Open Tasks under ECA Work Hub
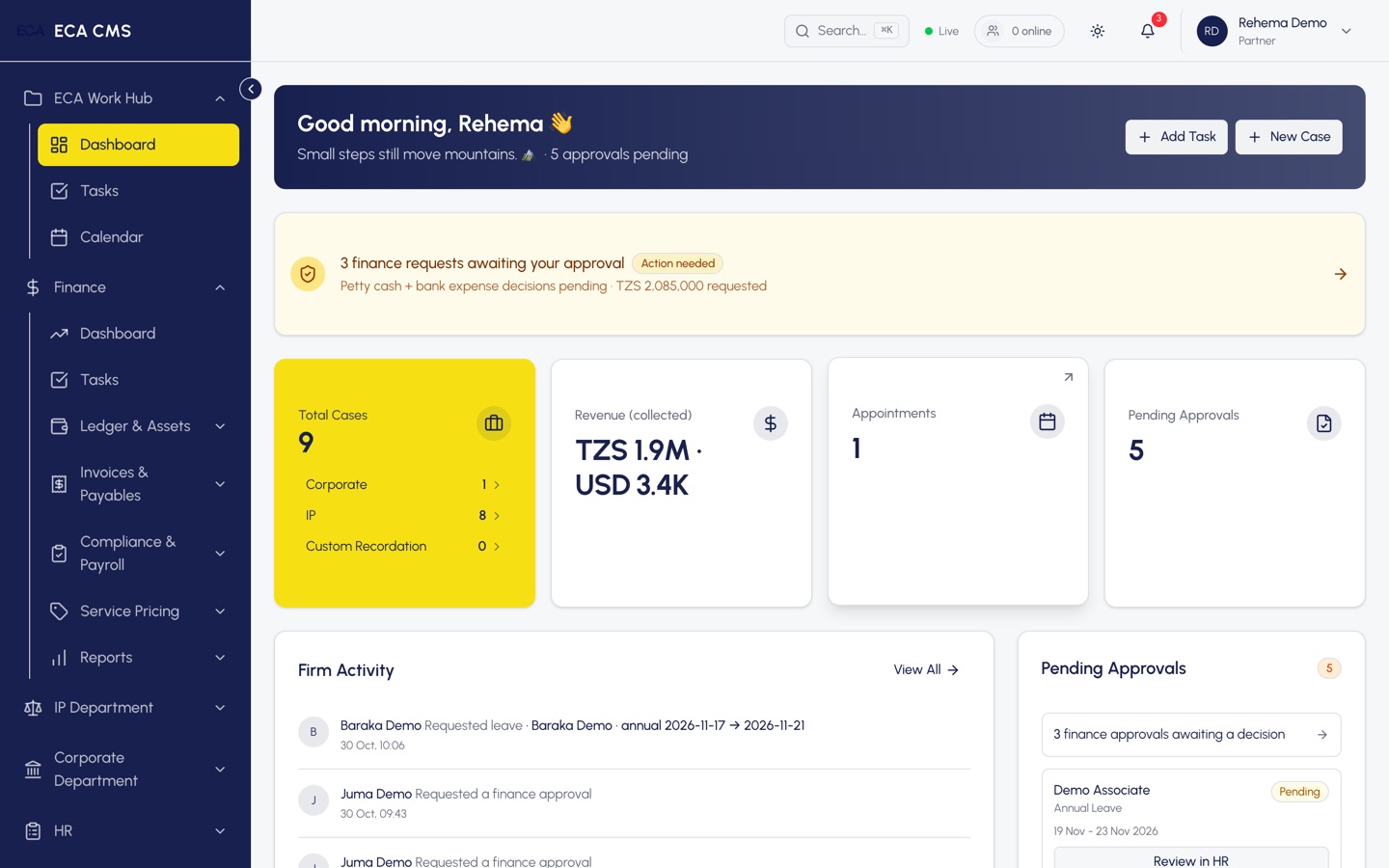Screen dimensions: 1389x868 [138, 191]
